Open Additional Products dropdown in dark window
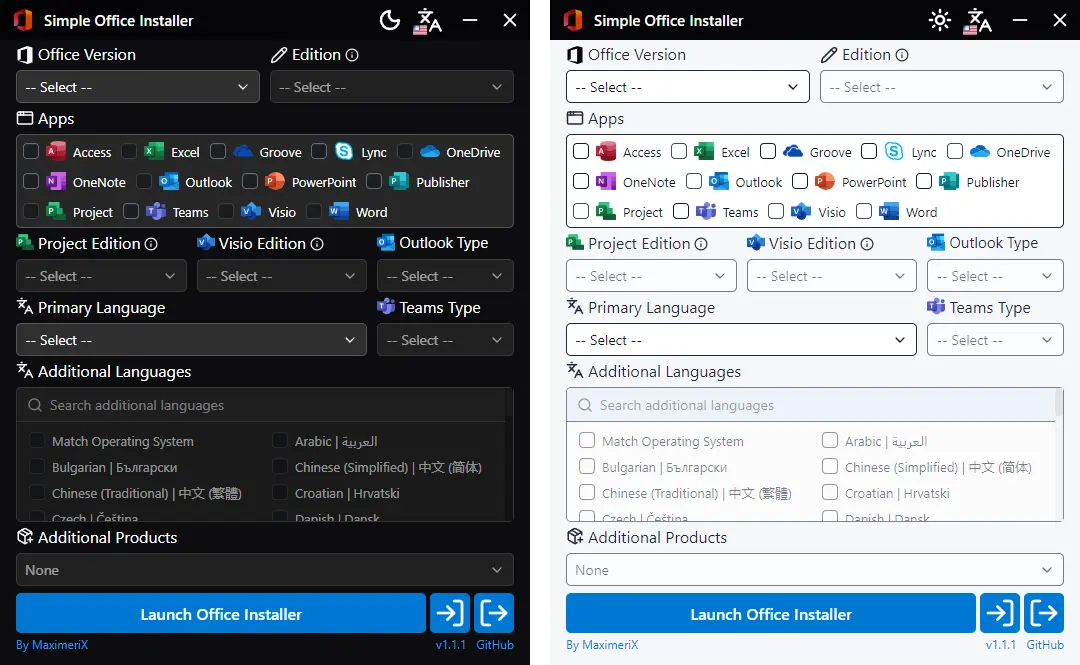The height and width of the screenshot is (665, 1080). tap(265, 570)
